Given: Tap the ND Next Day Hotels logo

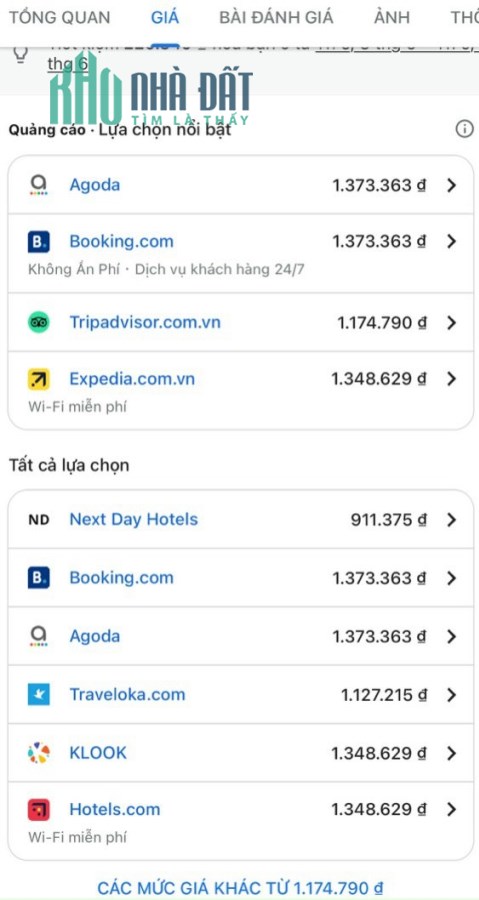Looking at the screenshot, I should click(38, 520).
